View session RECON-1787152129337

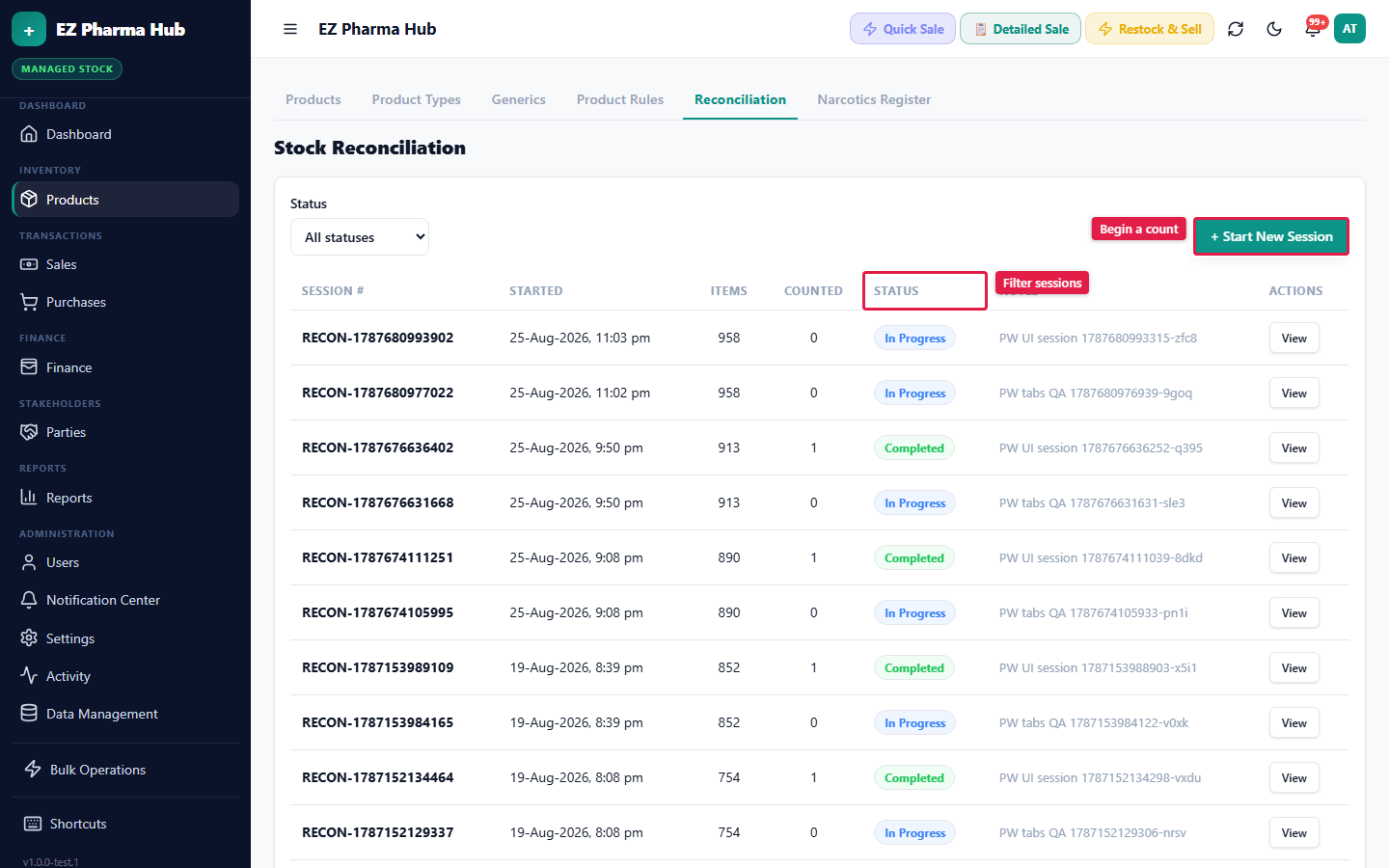click(x=1294, y=833)
